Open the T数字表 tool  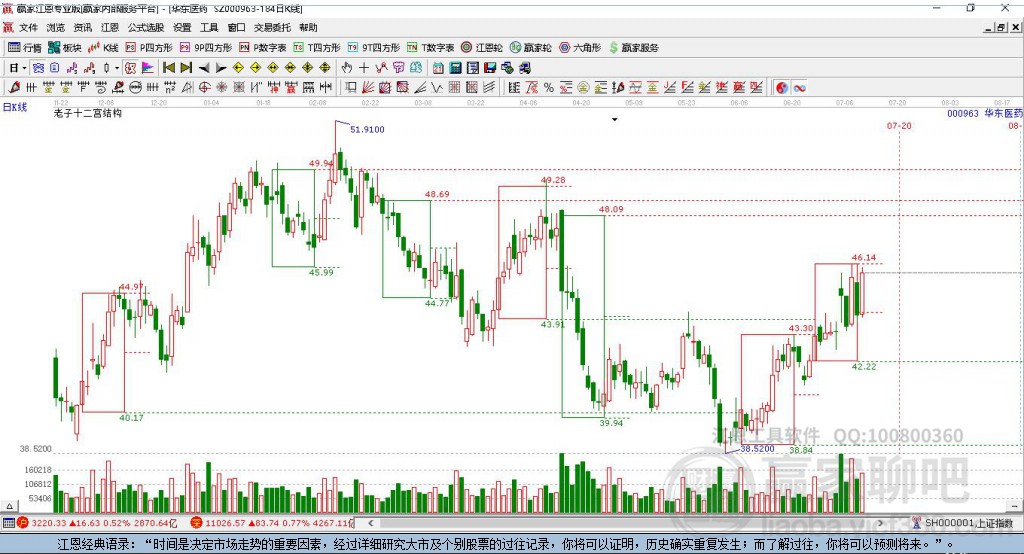430,48
